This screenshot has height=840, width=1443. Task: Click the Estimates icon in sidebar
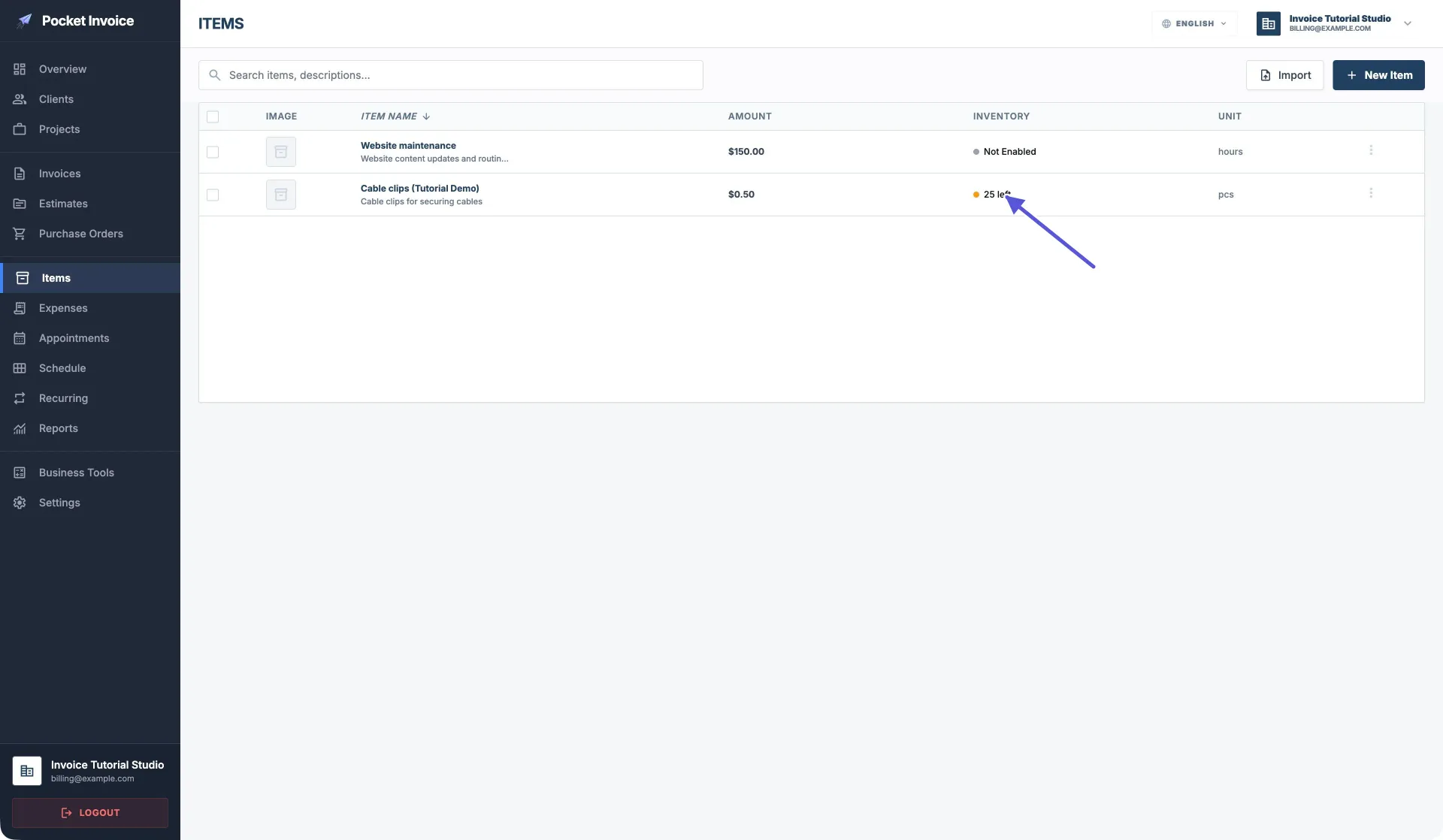(x=20, y=204)
